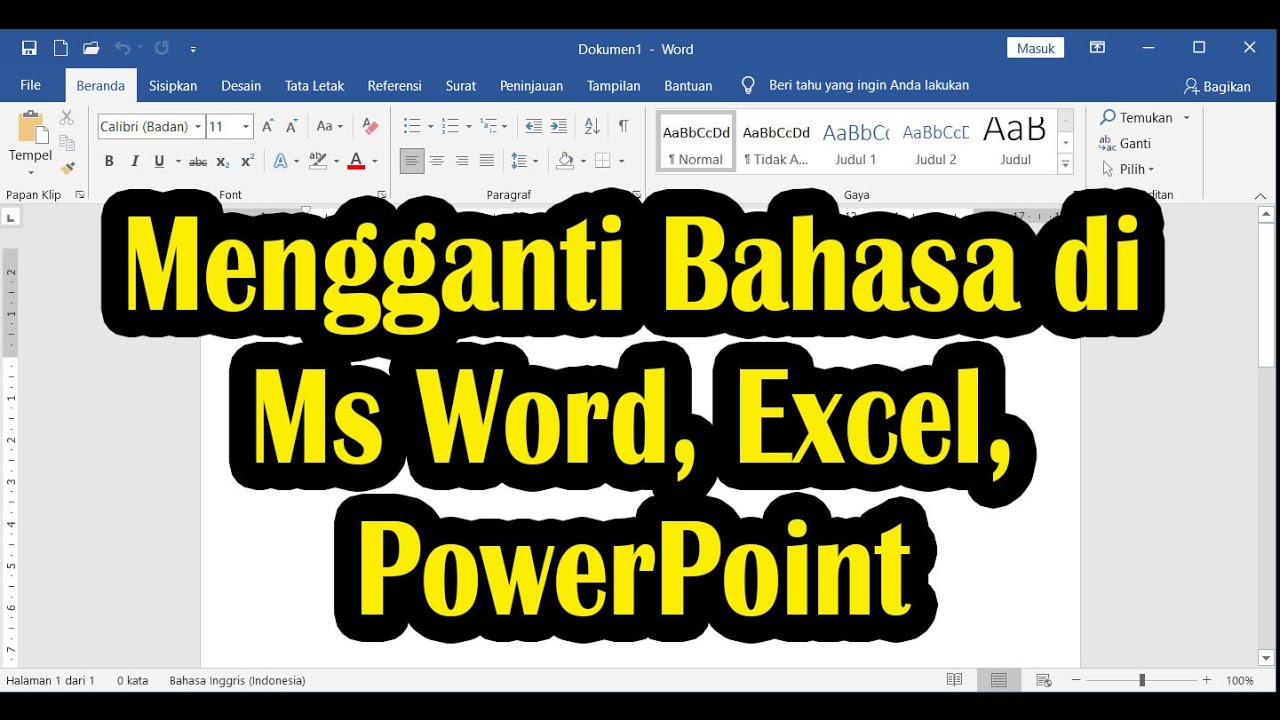
Task: Toggle superscript formatting
Action: click(247, 161)
